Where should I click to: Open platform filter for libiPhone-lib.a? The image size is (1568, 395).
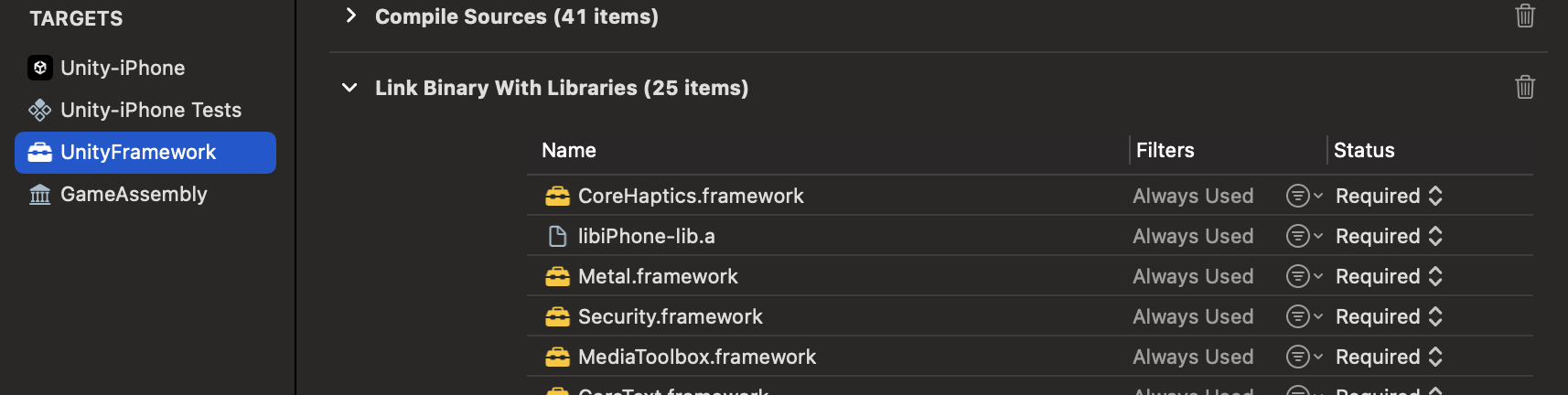[1304, 236]
